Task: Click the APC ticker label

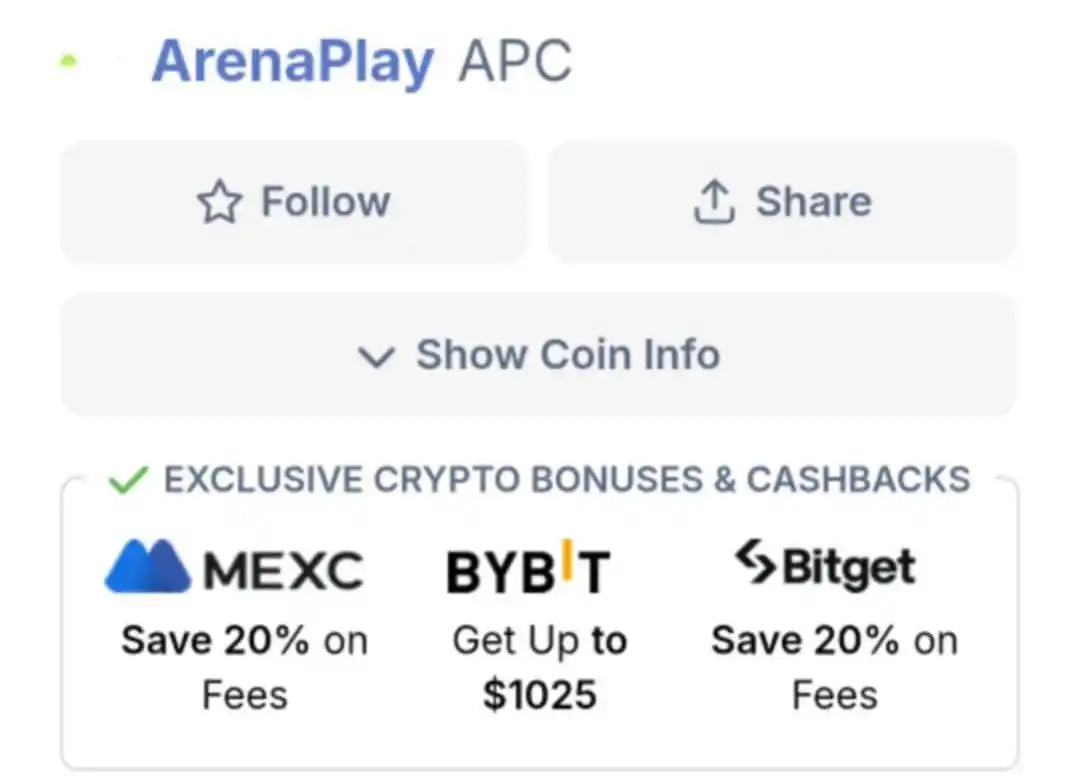Action: [516, 62]
